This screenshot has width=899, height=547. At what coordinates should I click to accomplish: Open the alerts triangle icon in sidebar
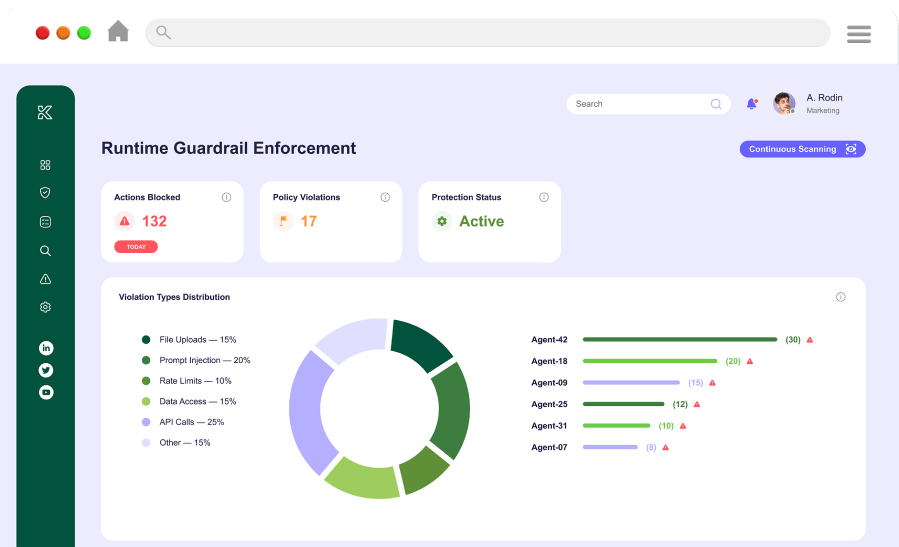pyautogui.click(x=45, y=279)
